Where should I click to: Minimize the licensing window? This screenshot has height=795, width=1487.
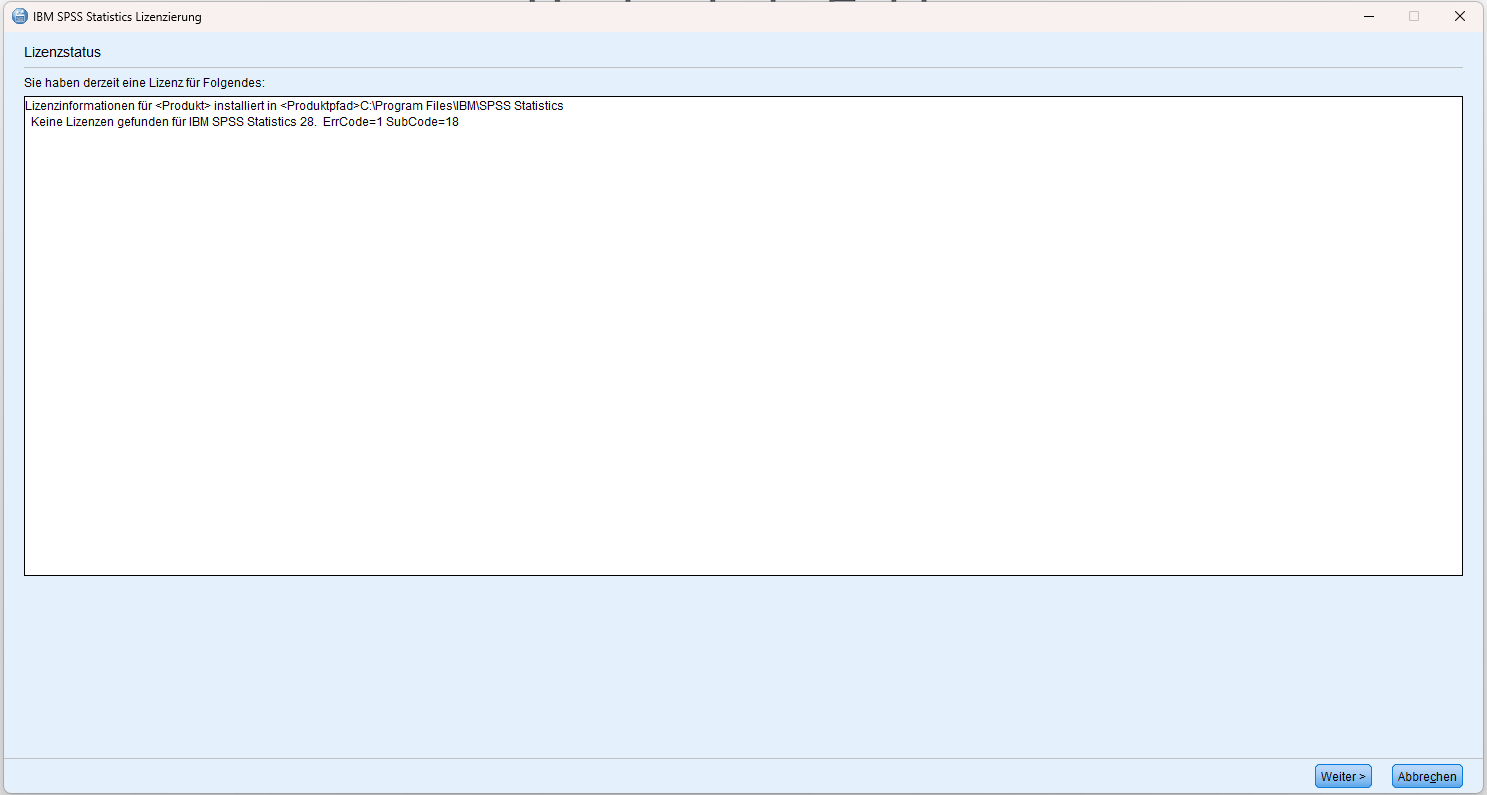(x=1368, y=17)
